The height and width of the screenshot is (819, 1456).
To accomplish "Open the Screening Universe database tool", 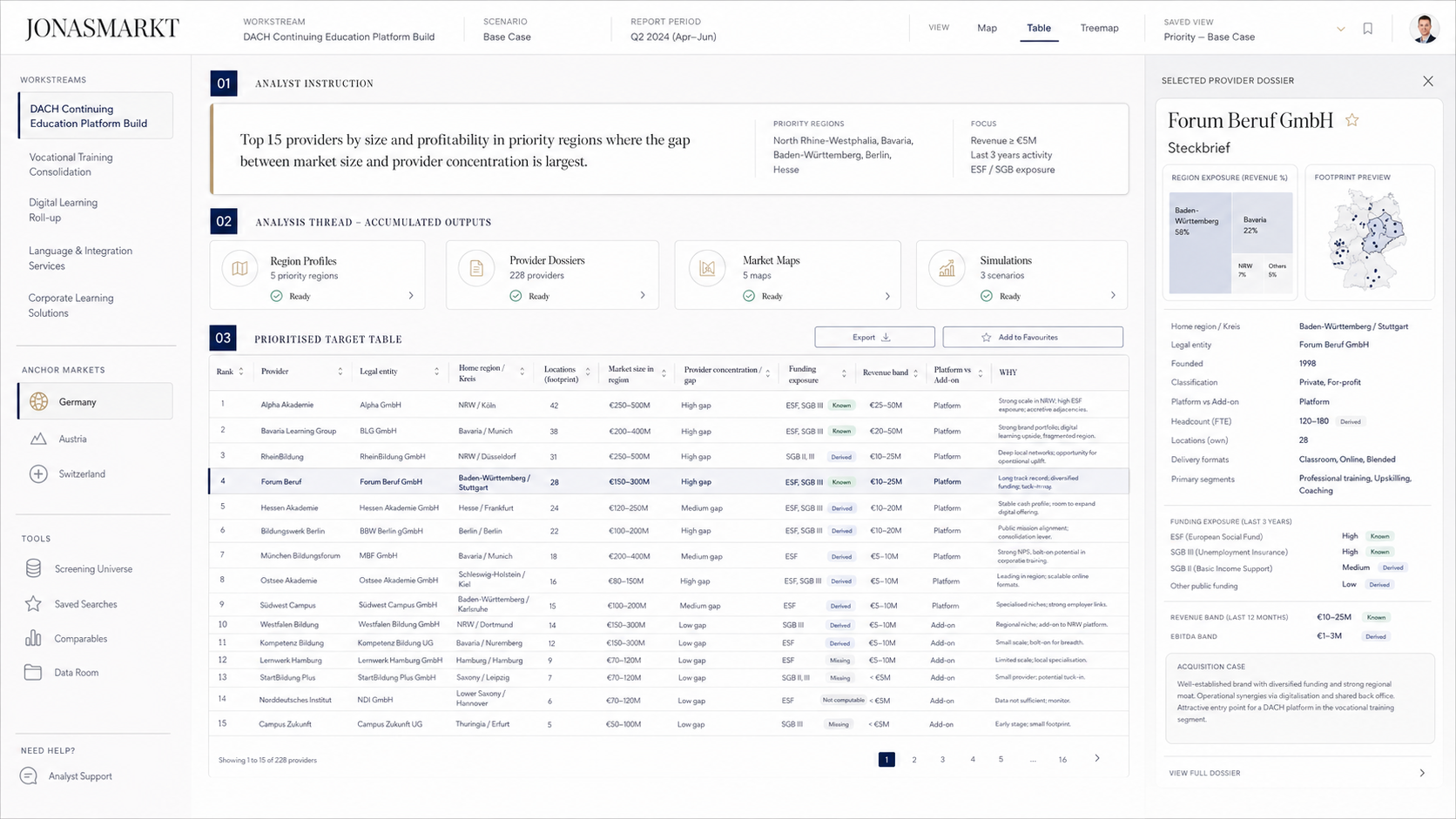I will (33, 568).
